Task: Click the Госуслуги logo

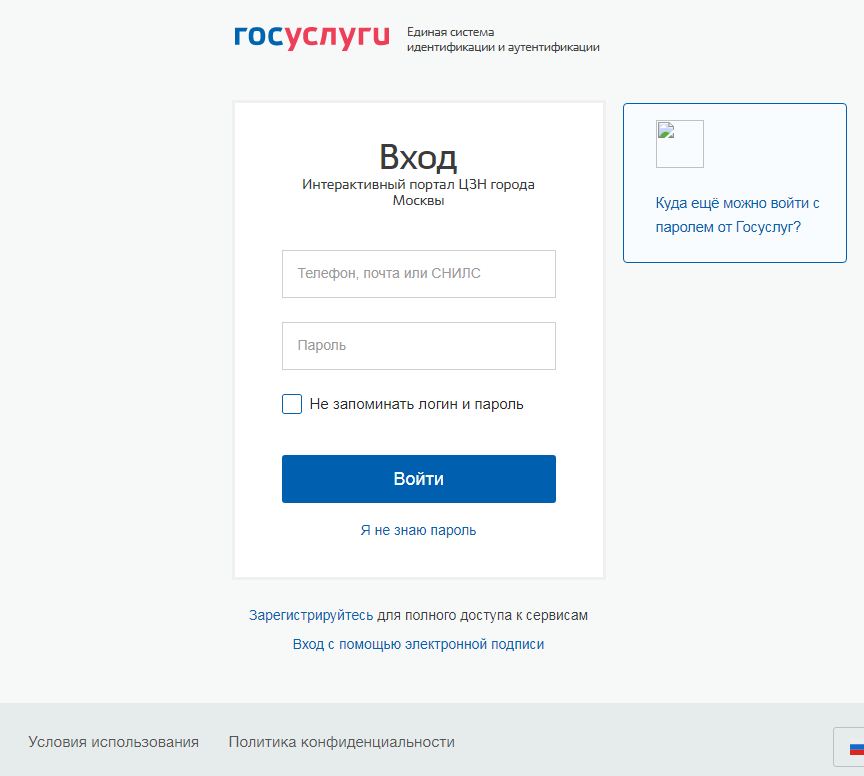Action: 312,37
